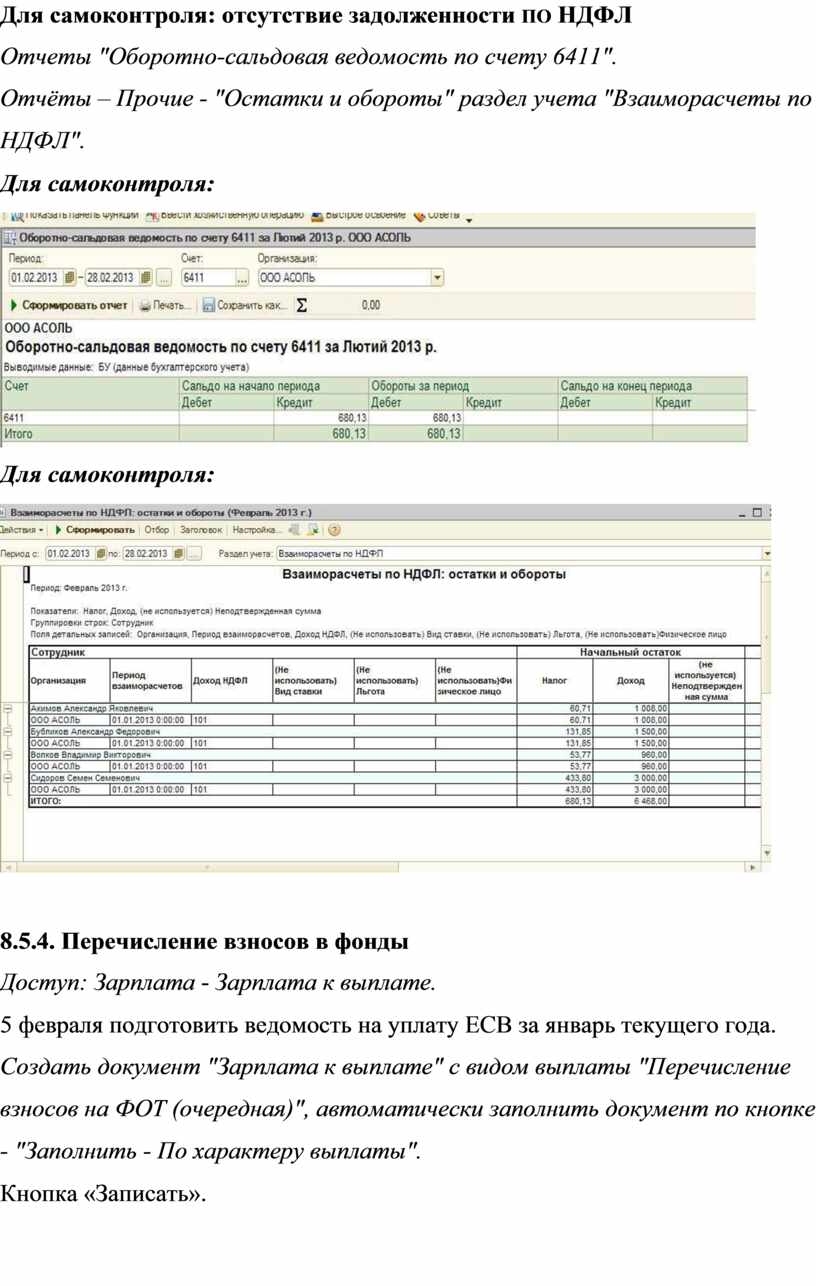Screen dimensions: 816x1286
Task: Click header Сальдо на начало периода
Action: (273, 386)
